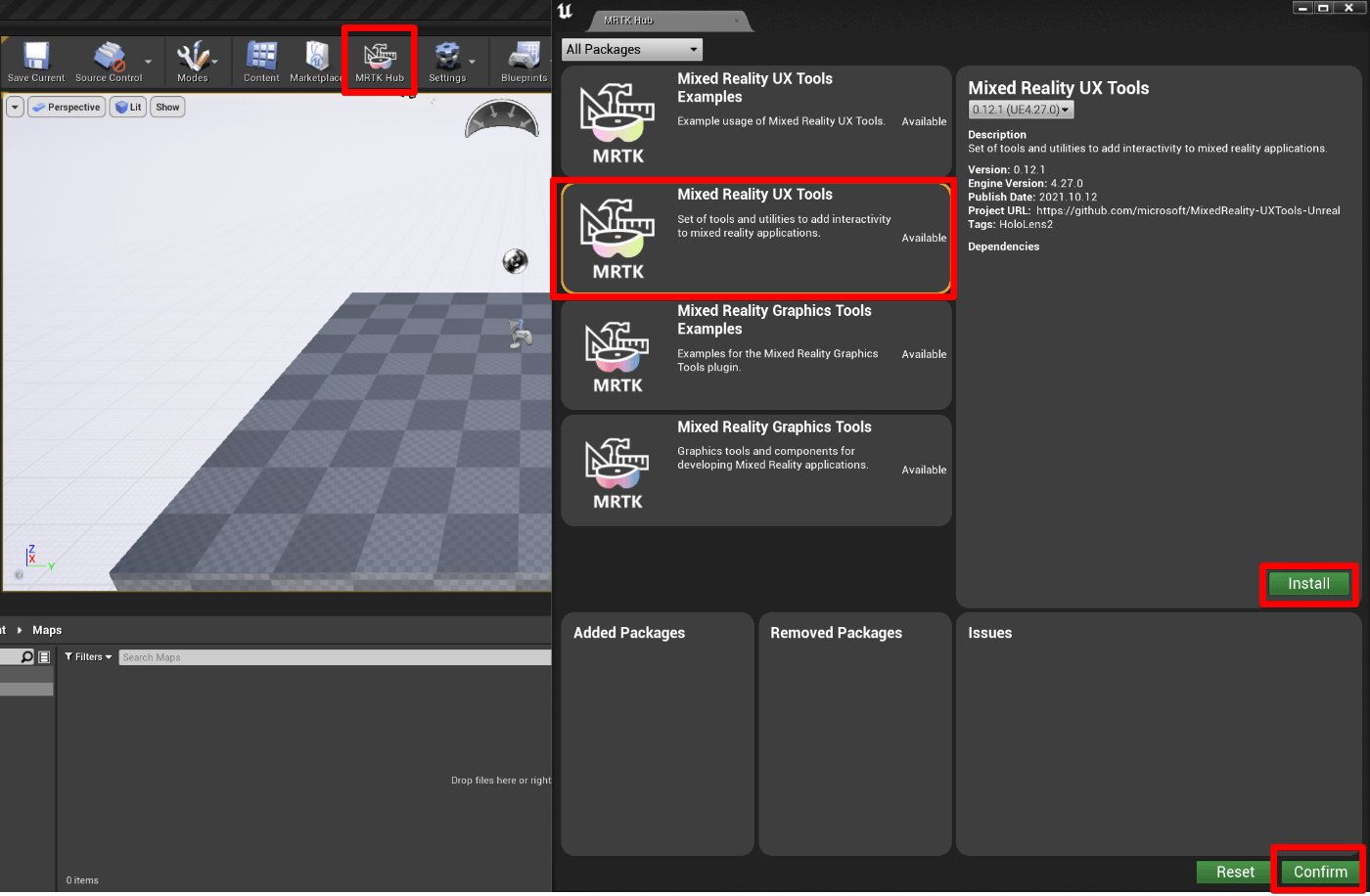
Task: Open the Content browser toolbar icon
Action: point(261,62)
